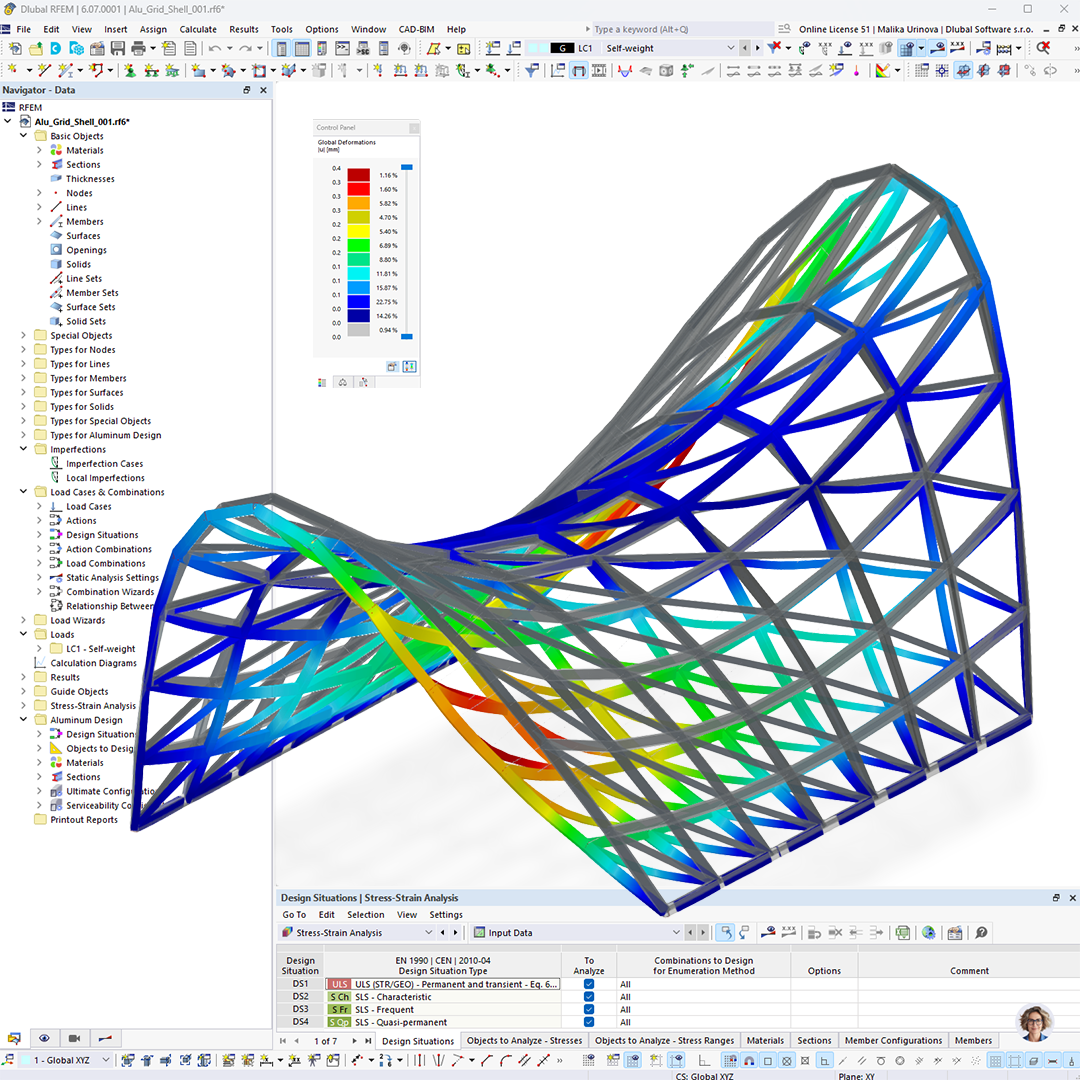Click the globe icon in table toolbar
Image resolution: width=1080 pixels, height=1080 pixels.
click(928, 933)
